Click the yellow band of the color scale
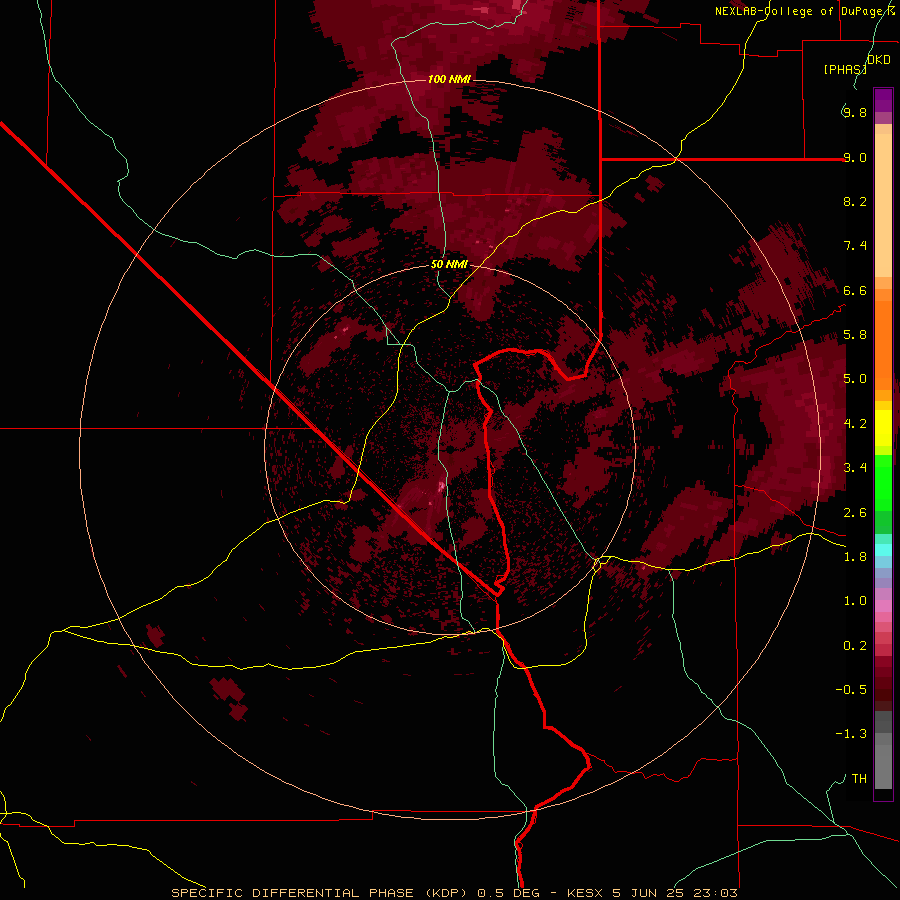This screenshot has width=900, height=900. tap(883, 428)
